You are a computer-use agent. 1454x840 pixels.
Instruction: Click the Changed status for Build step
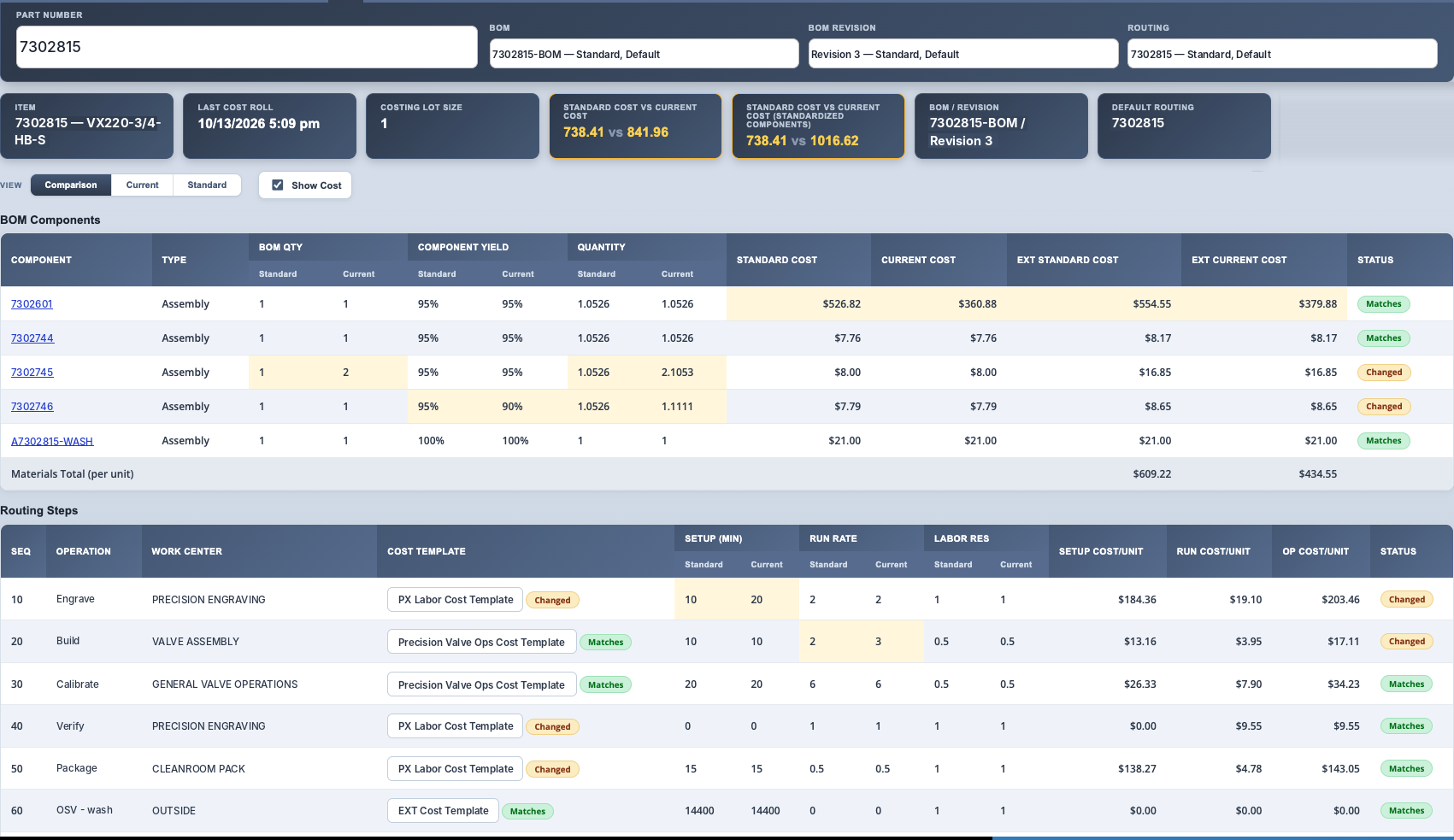tap(1406, 642)
